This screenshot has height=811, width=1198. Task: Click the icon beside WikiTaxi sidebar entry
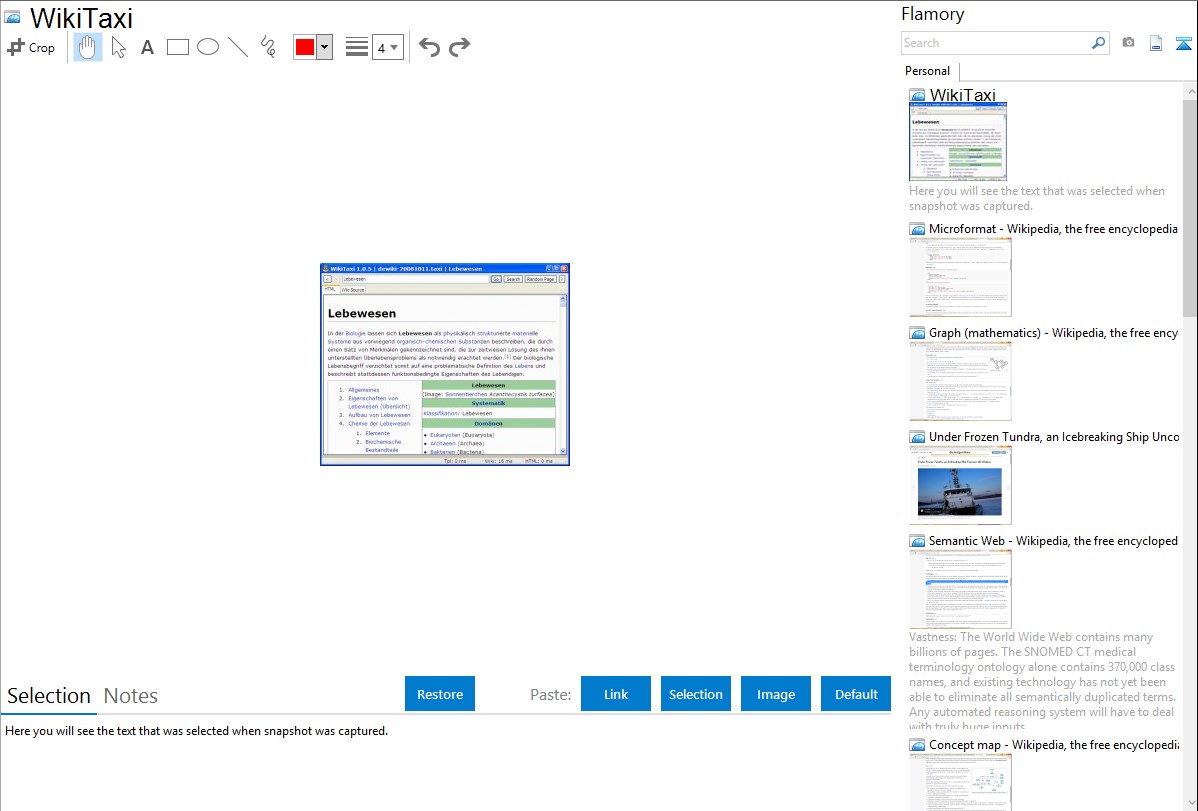[917, 96]
